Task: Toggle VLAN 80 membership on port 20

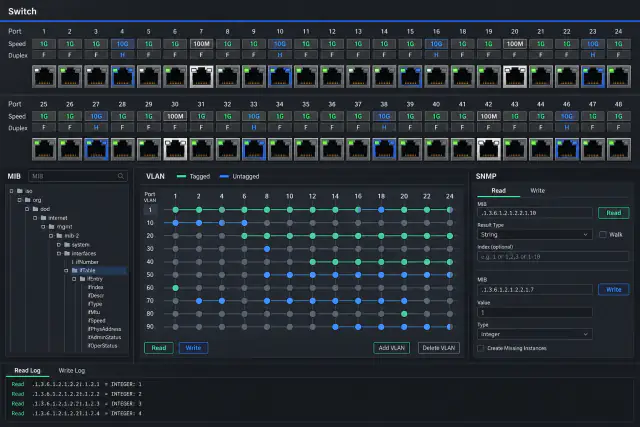Action: (x=404, y=314)
